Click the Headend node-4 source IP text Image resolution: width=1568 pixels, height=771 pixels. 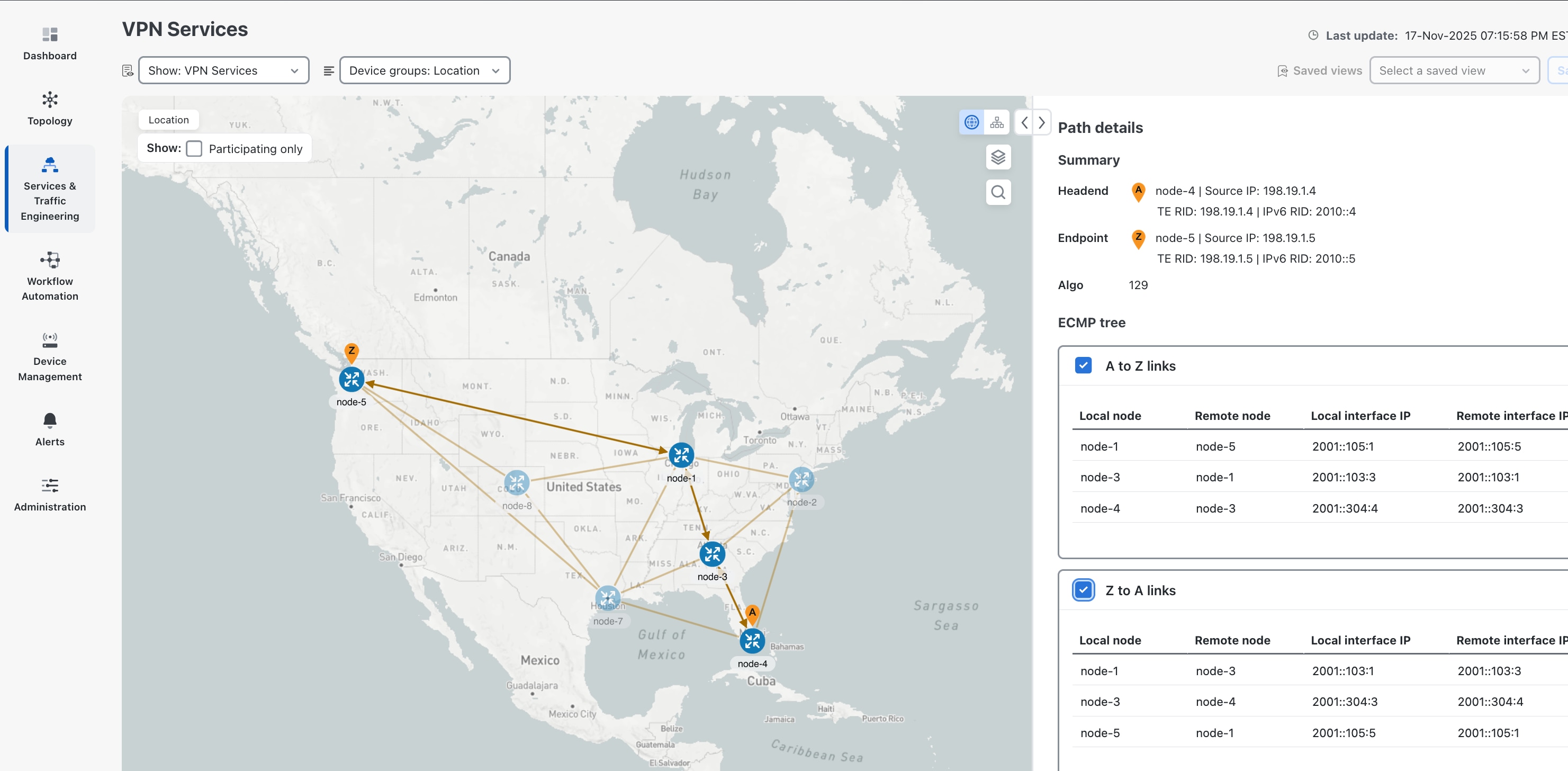tap(1235, 191)
